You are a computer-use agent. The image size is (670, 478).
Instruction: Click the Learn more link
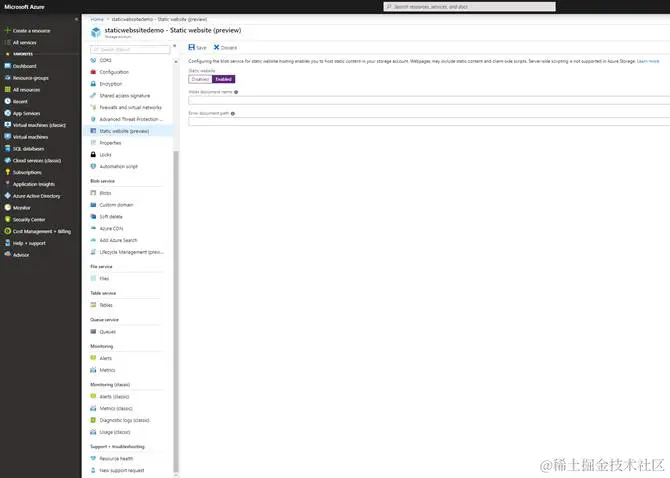point(648,61)
